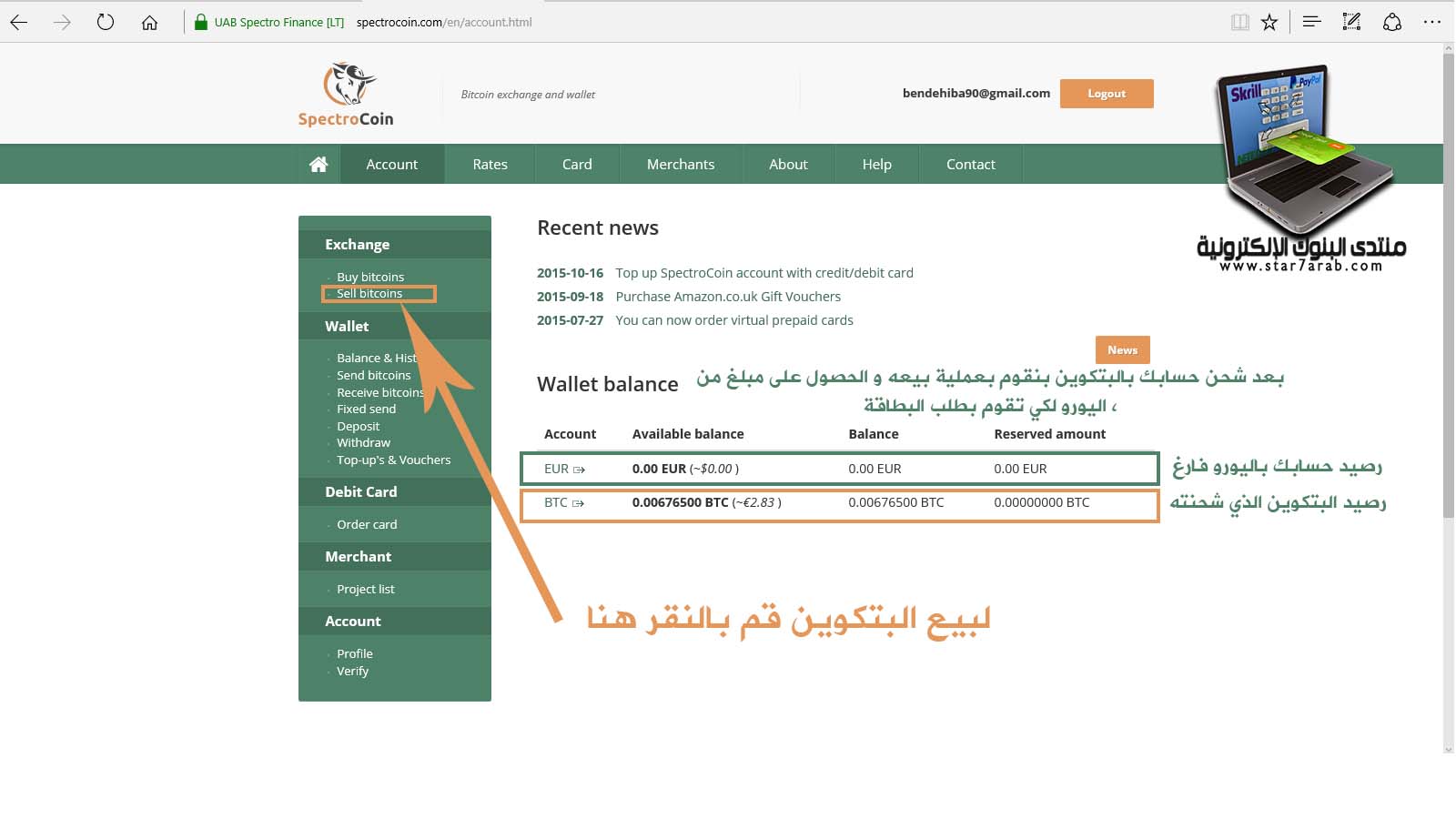Select 0.00 EUR available balance value
This screenshot has height=819, width=1456.
[x=660, y=469]
